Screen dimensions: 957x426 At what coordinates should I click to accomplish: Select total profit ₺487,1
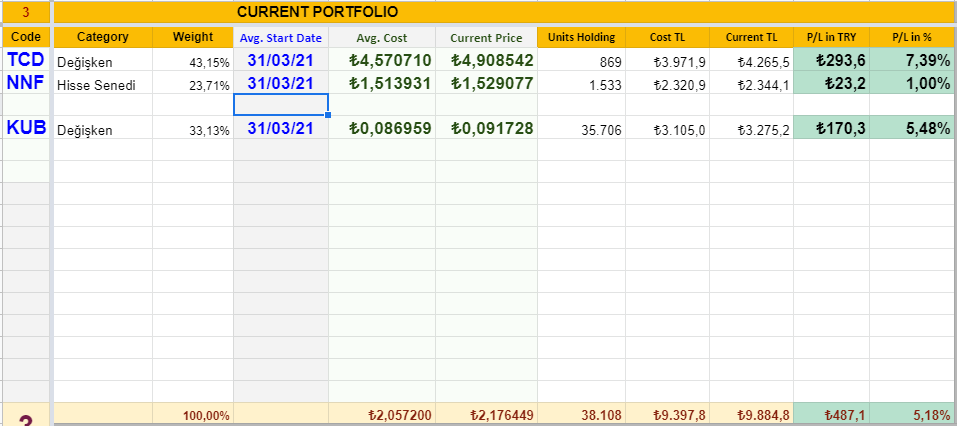831,414
